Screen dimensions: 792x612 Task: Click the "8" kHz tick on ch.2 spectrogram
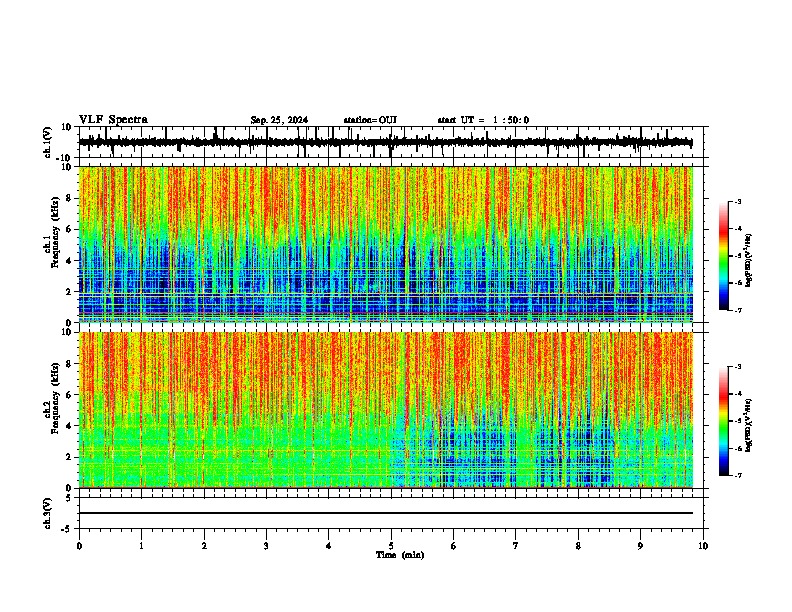click(x=70, y=364)
